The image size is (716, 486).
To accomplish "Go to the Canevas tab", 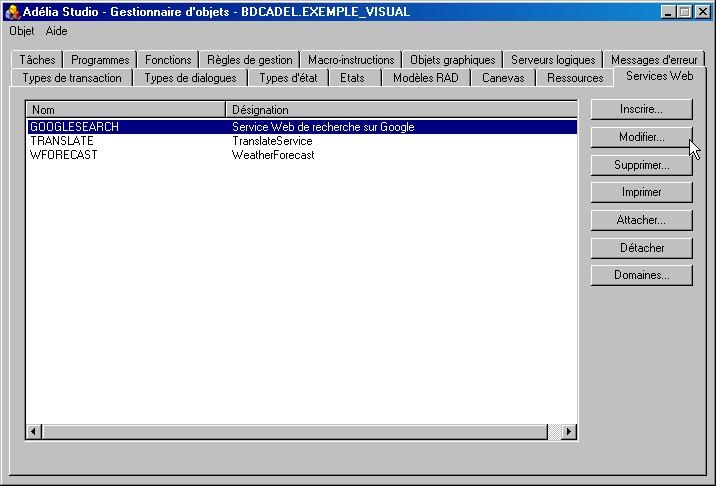I will tap(503, 78).
